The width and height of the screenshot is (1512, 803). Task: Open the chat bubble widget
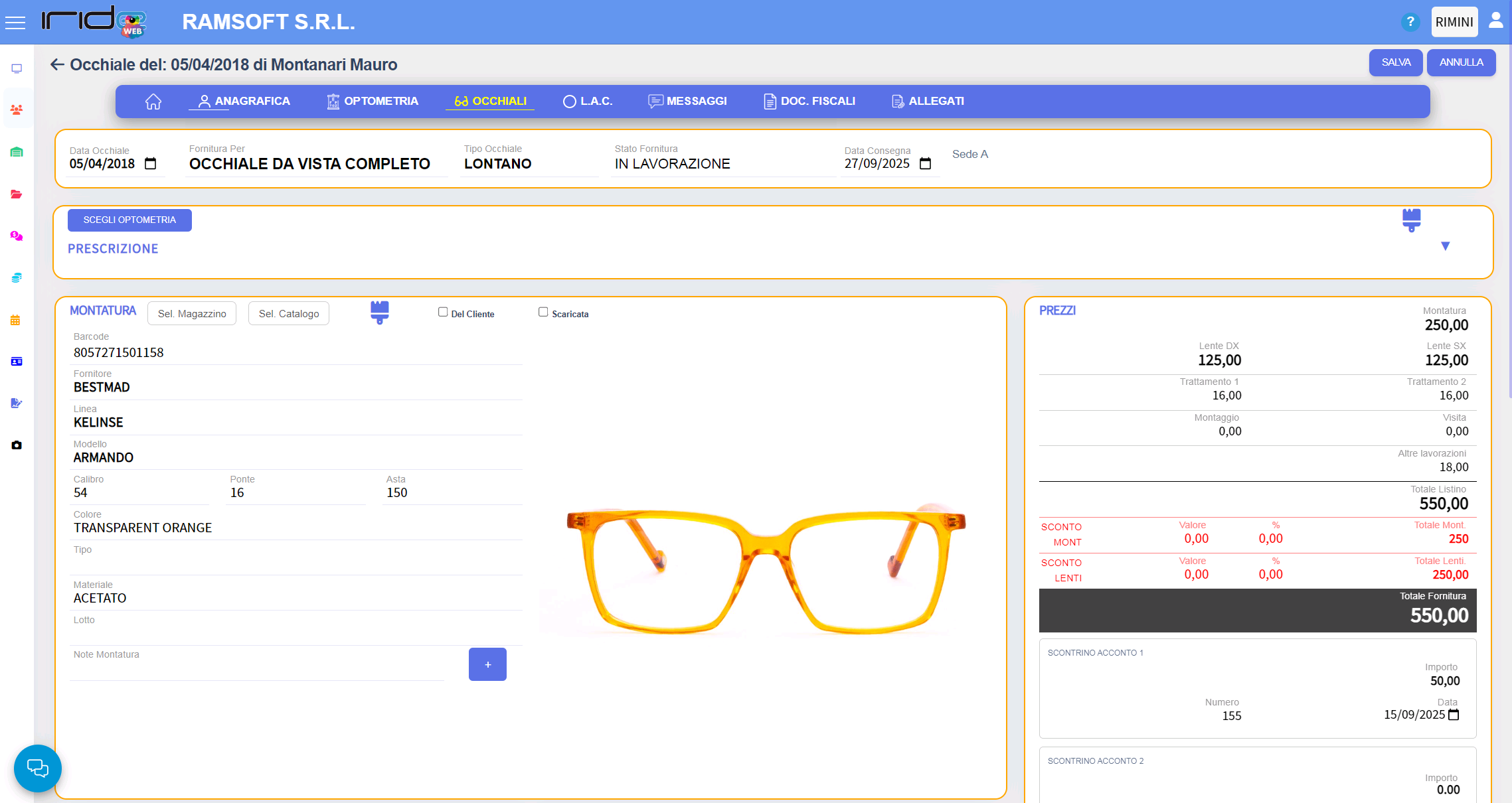(38, 768)
